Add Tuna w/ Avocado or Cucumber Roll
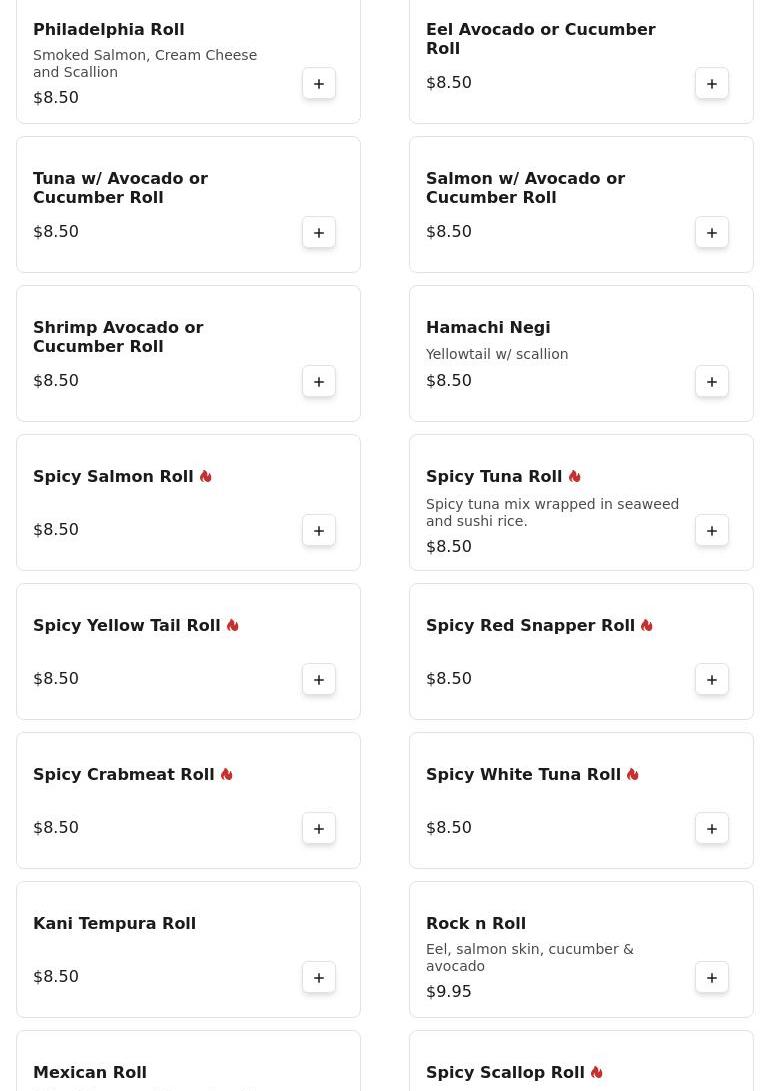 click(x=319, y=233)
